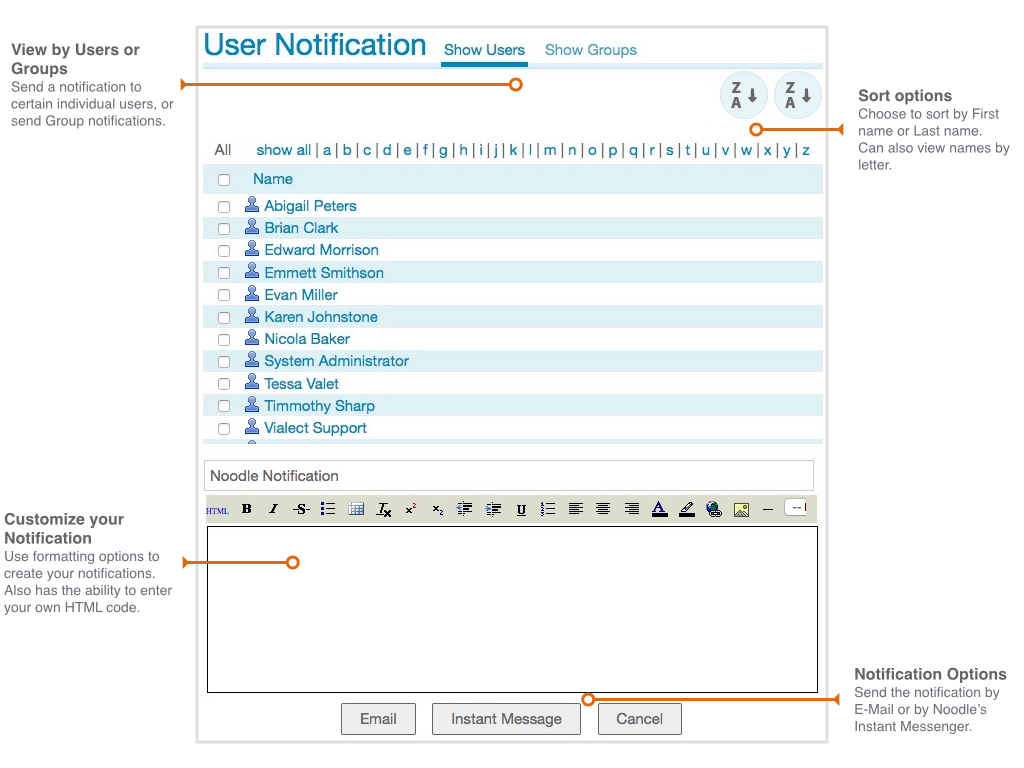Screen dimensions: 1024x768
Task: Open Brian Clark's user link
Action: (x=301, y=228)
